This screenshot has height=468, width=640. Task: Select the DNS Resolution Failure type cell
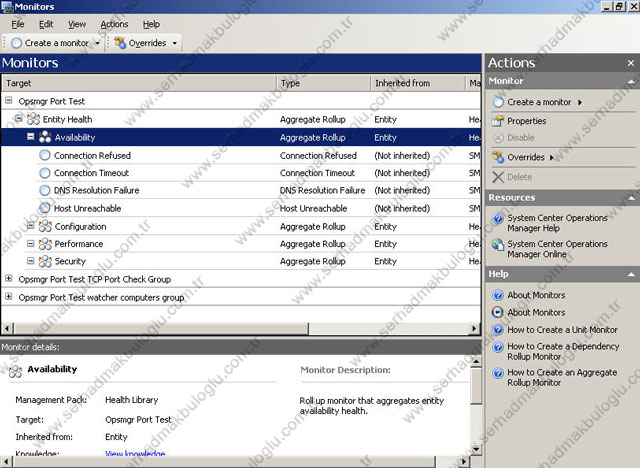322,191
